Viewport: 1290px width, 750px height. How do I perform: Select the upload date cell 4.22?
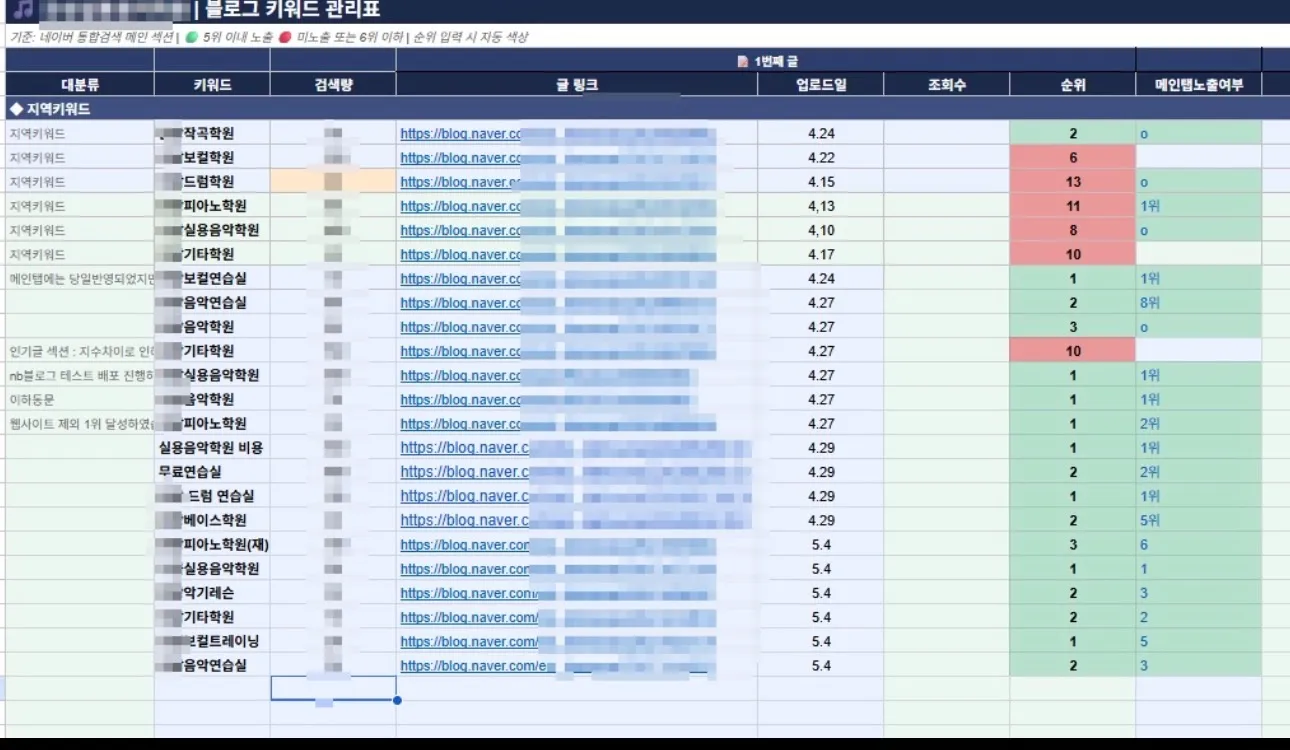click(821, 157)
